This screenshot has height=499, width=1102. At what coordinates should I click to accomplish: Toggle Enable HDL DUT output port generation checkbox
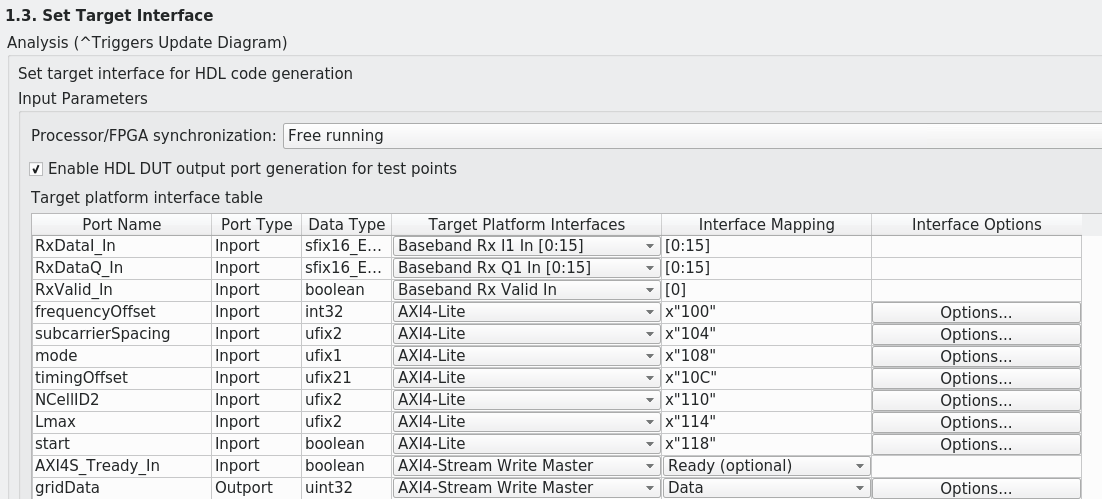(37, 169)
